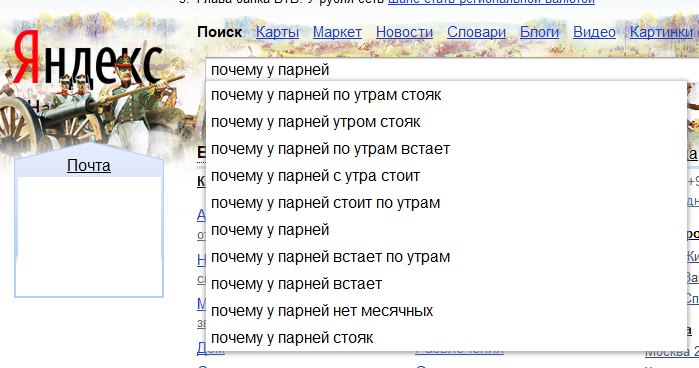Select suggestion 'почему у парней утром стояк'
The width and height of the screenshot is (699, 368).
click(446, 122)
